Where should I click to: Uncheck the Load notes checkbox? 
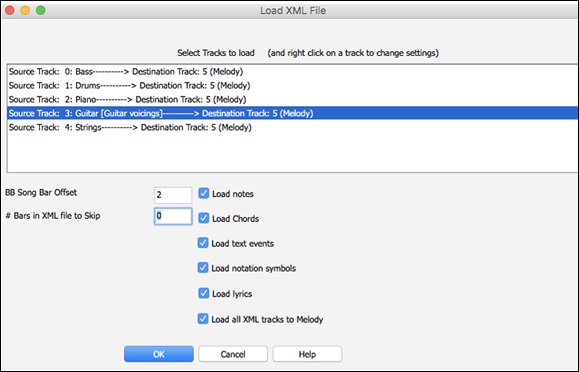pyautogui.click(x=203, y=193)
